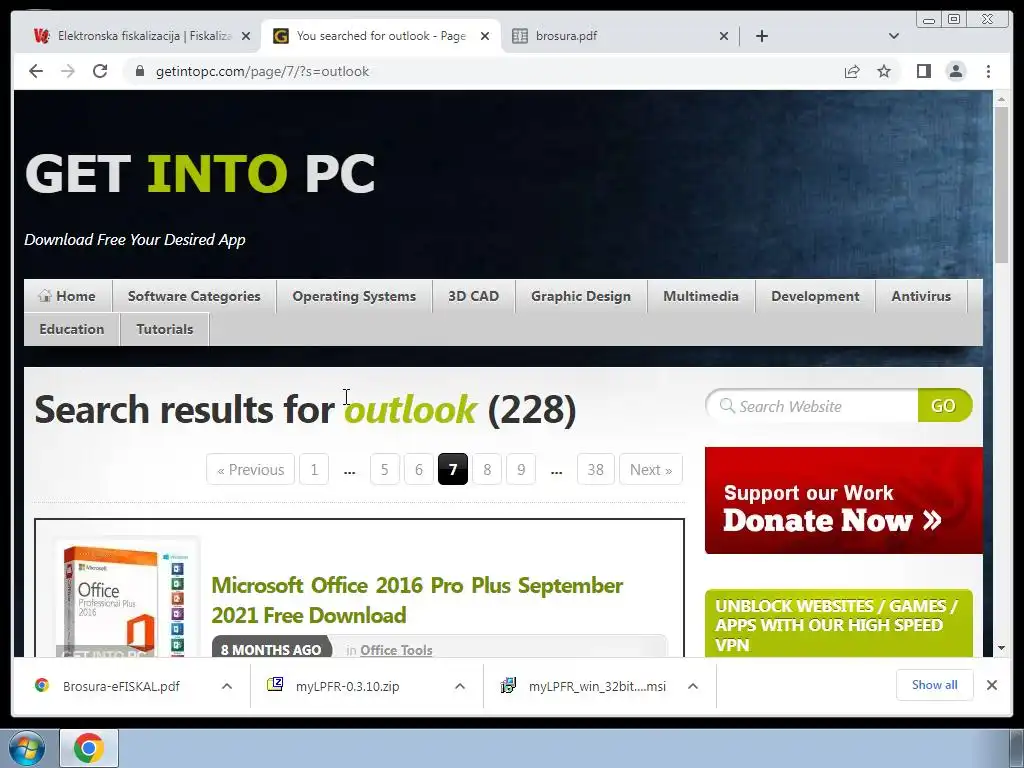
Task: Click the green GO search button
Action: pyautogui.click(x=944, y=406)
